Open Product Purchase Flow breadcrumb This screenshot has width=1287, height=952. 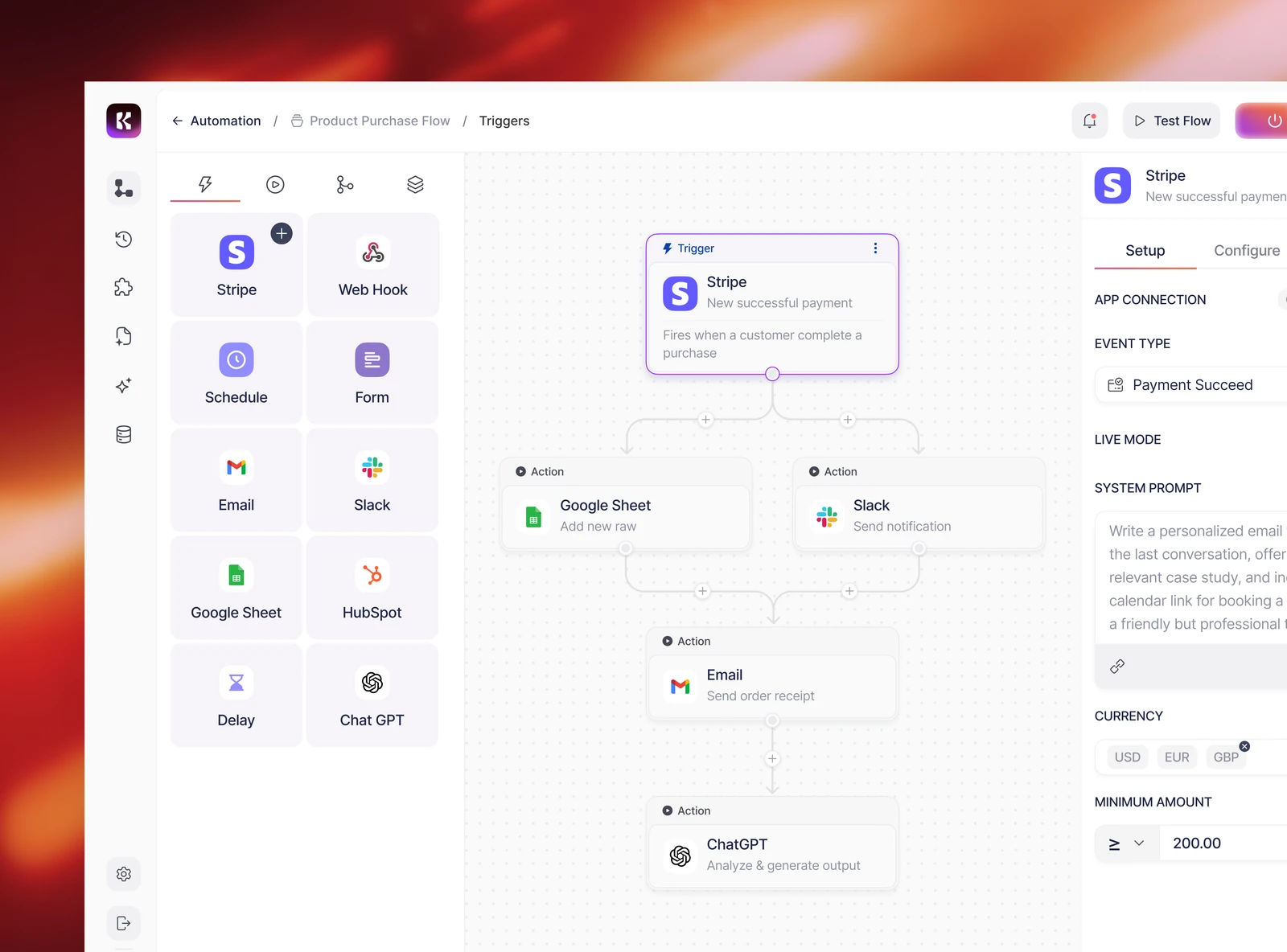pyautogui.click(x=371, y=121)
